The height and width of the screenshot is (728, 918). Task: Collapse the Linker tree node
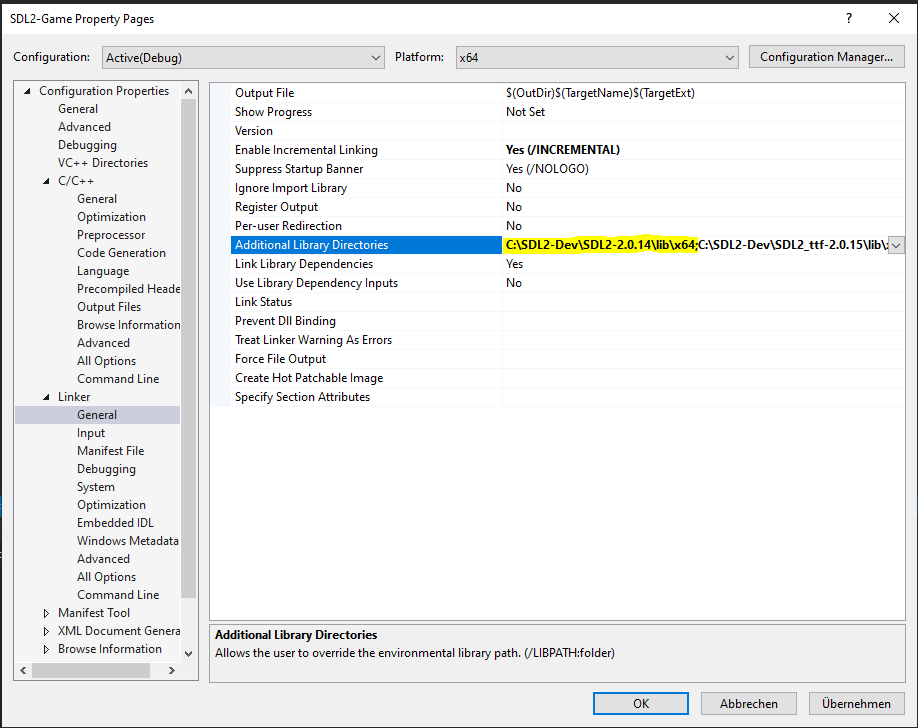click(x=46, y=397)
